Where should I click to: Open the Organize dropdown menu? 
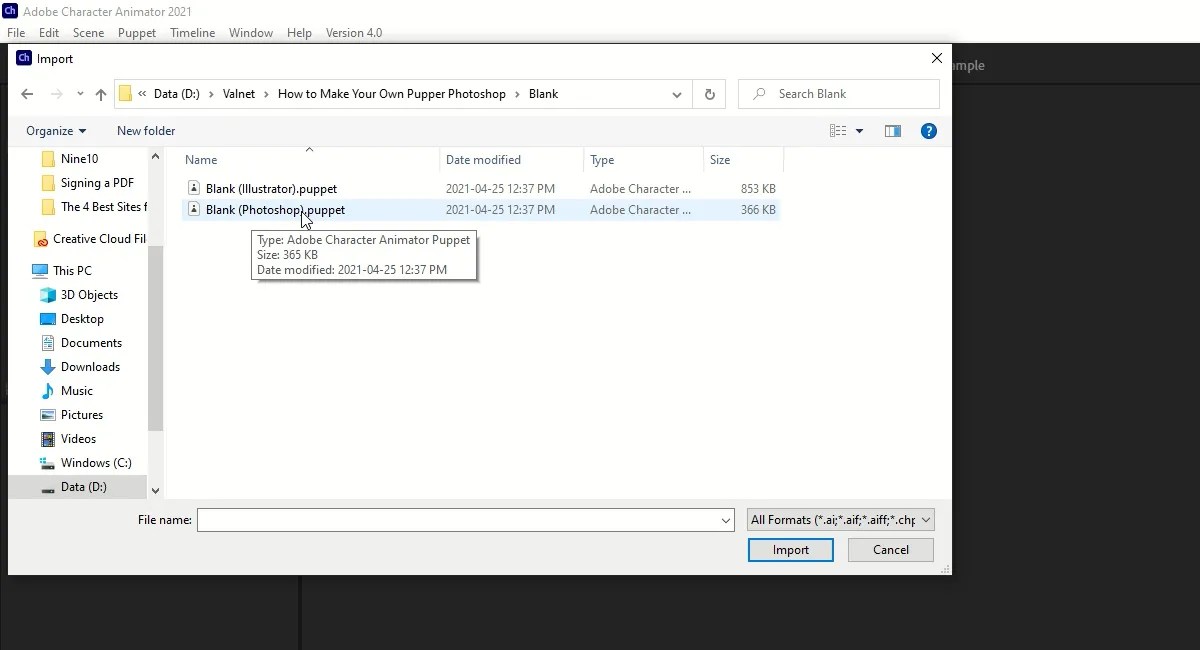coord(55,131)
